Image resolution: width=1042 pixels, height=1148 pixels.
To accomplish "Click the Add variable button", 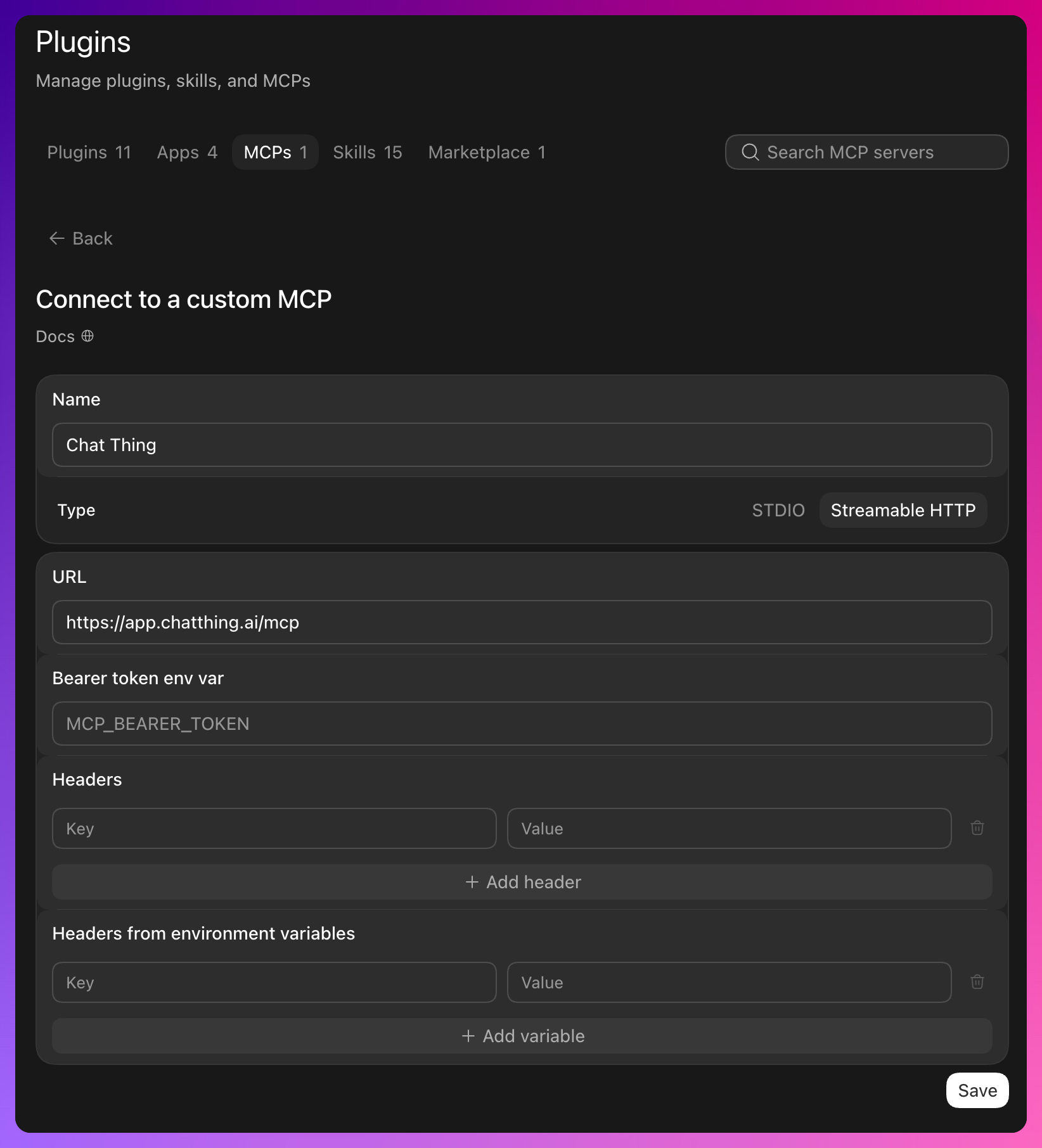I will [x=522, y=1036].
